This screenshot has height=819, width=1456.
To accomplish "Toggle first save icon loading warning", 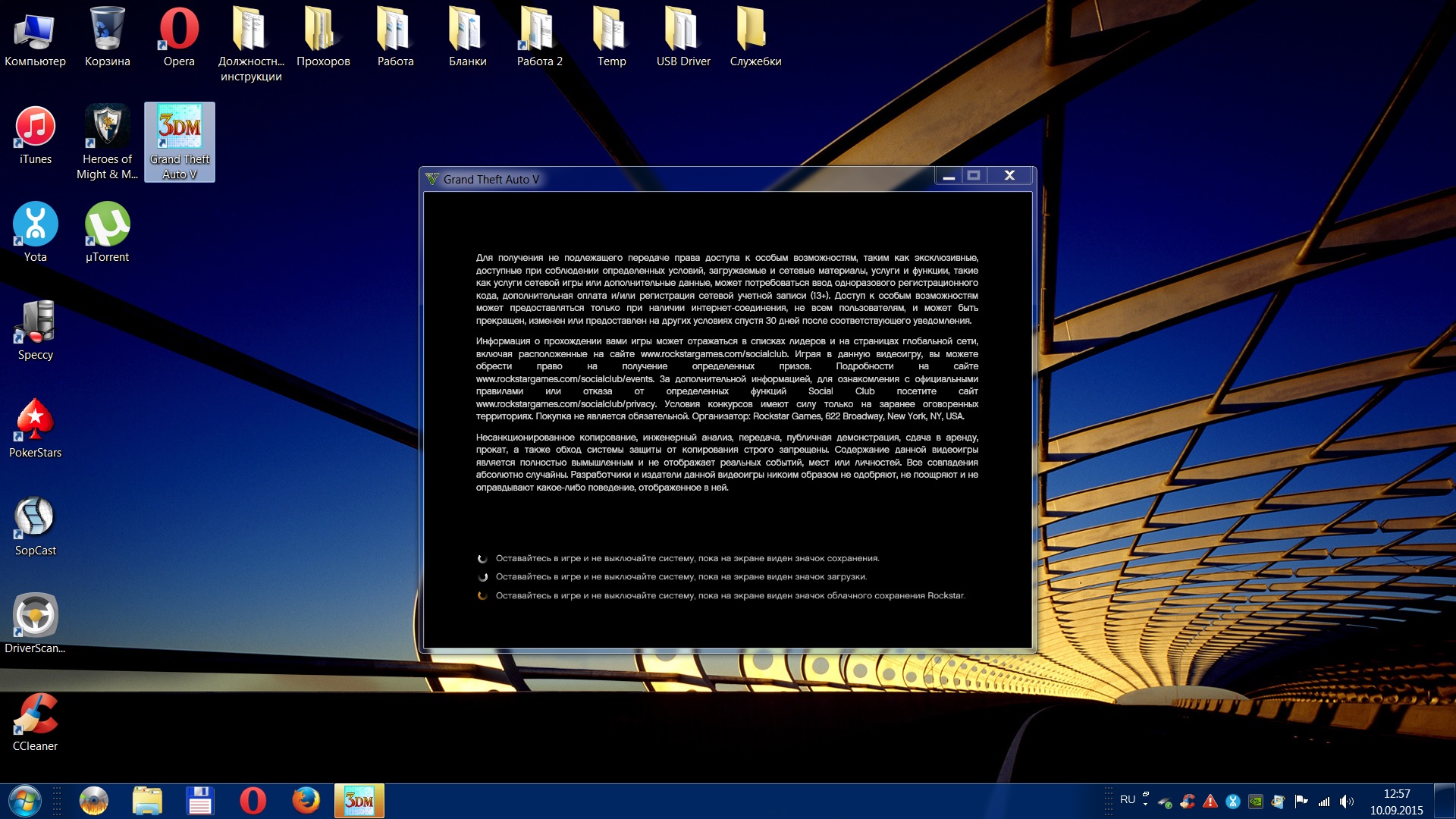I will click(x=484, y=557).
